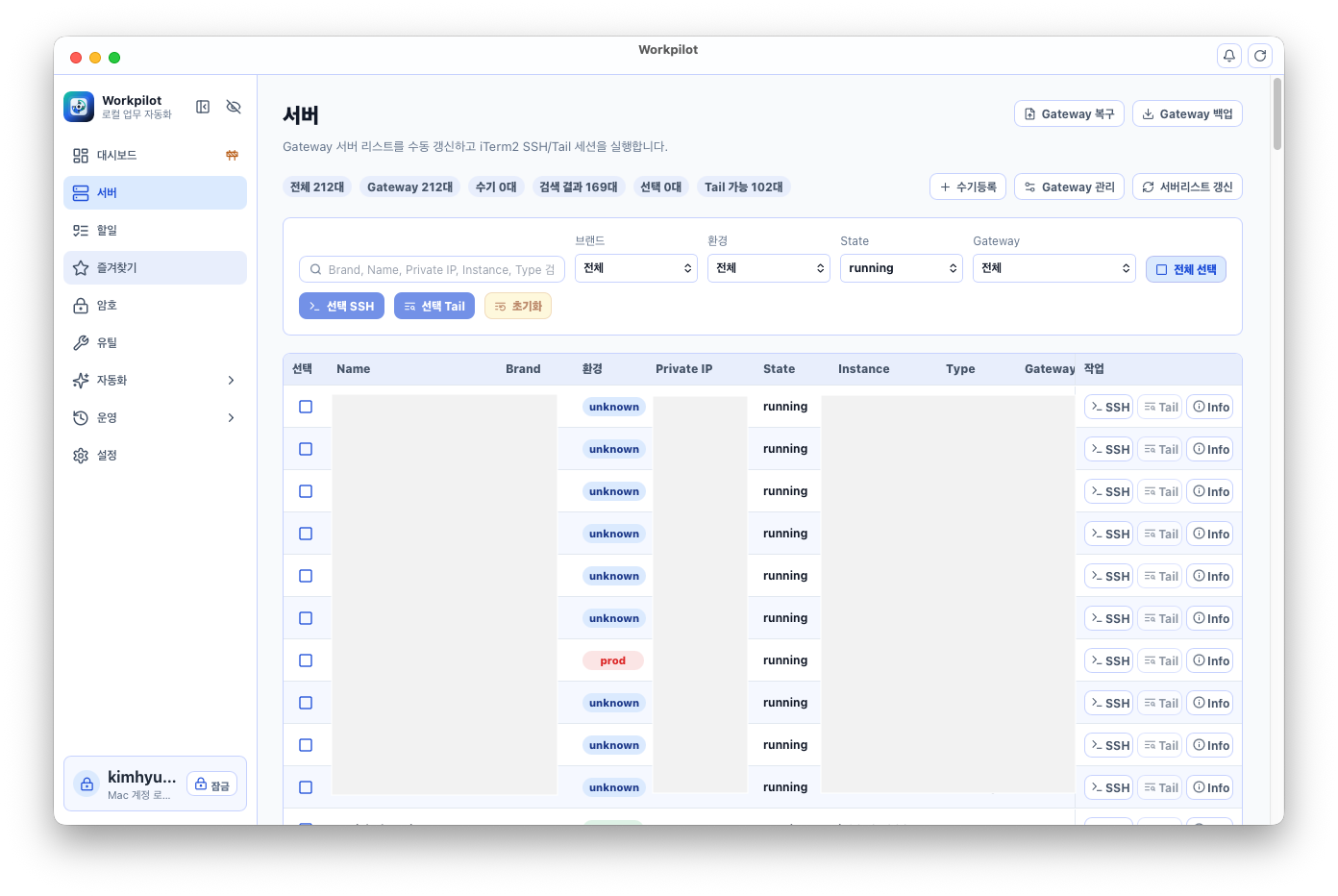Open 암호 in the sidebar

(x=155, y=305)
